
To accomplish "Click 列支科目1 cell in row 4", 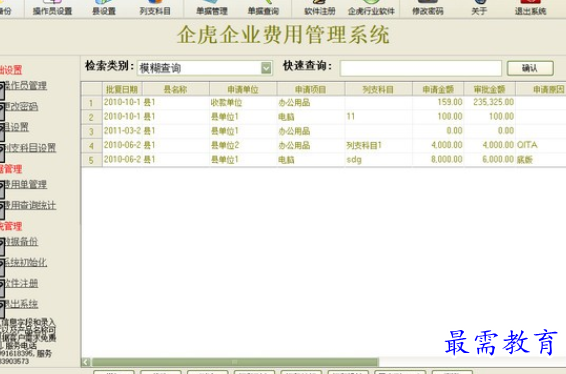I will coord(378,145).
